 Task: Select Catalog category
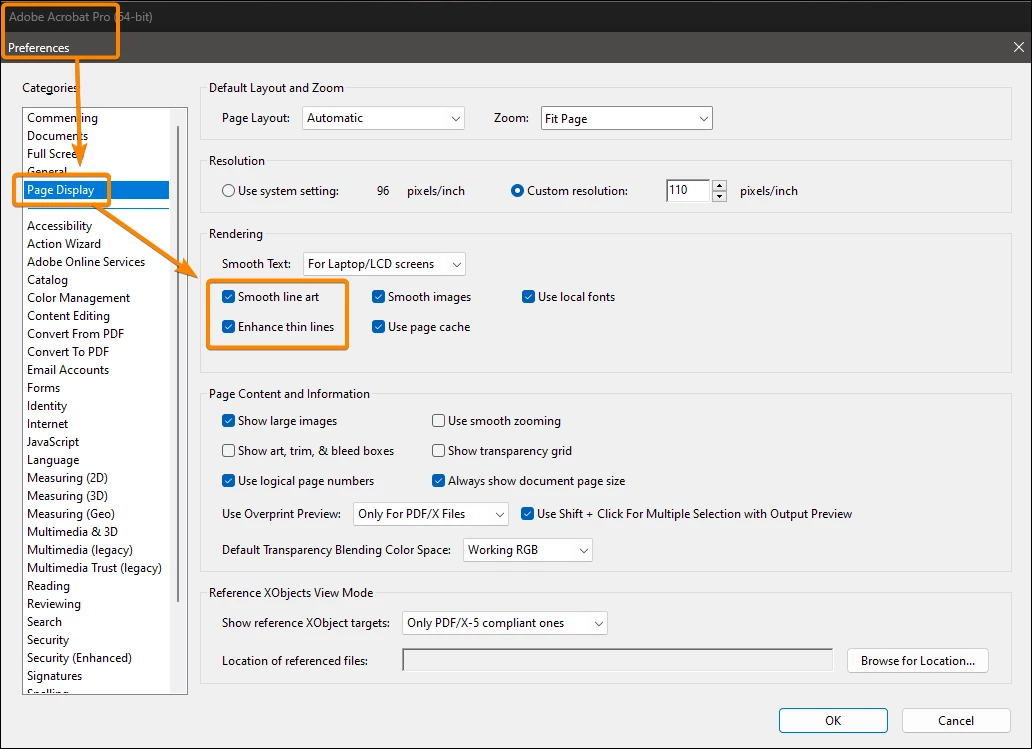47,280
